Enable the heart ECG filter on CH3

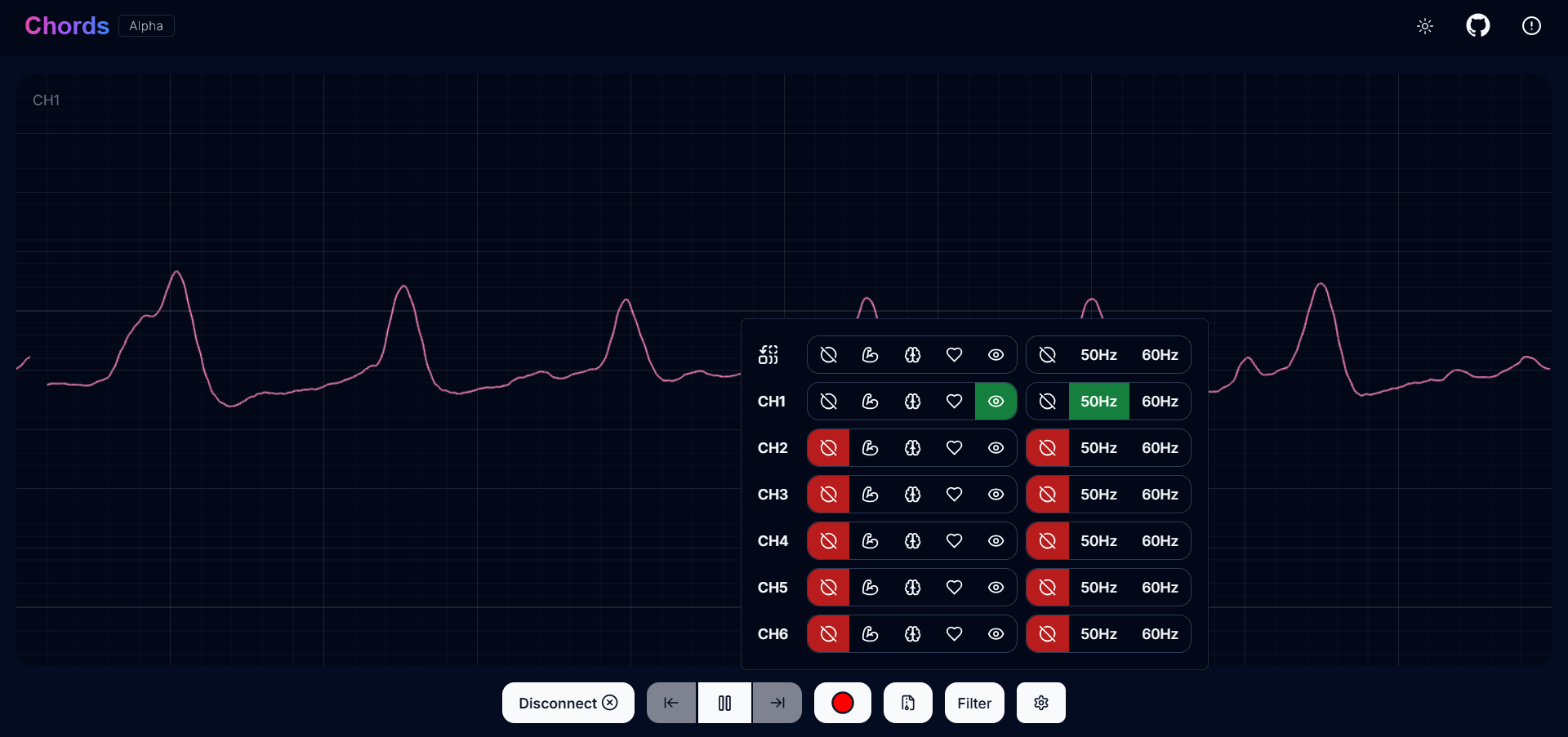(x=954, y=494)
